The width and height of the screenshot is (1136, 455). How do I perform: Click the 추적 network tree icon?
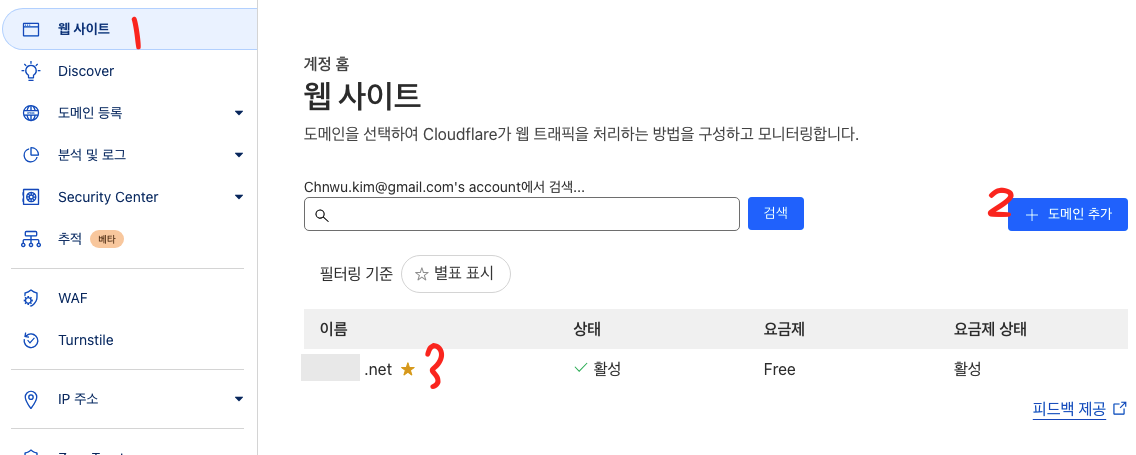[31, 239]
